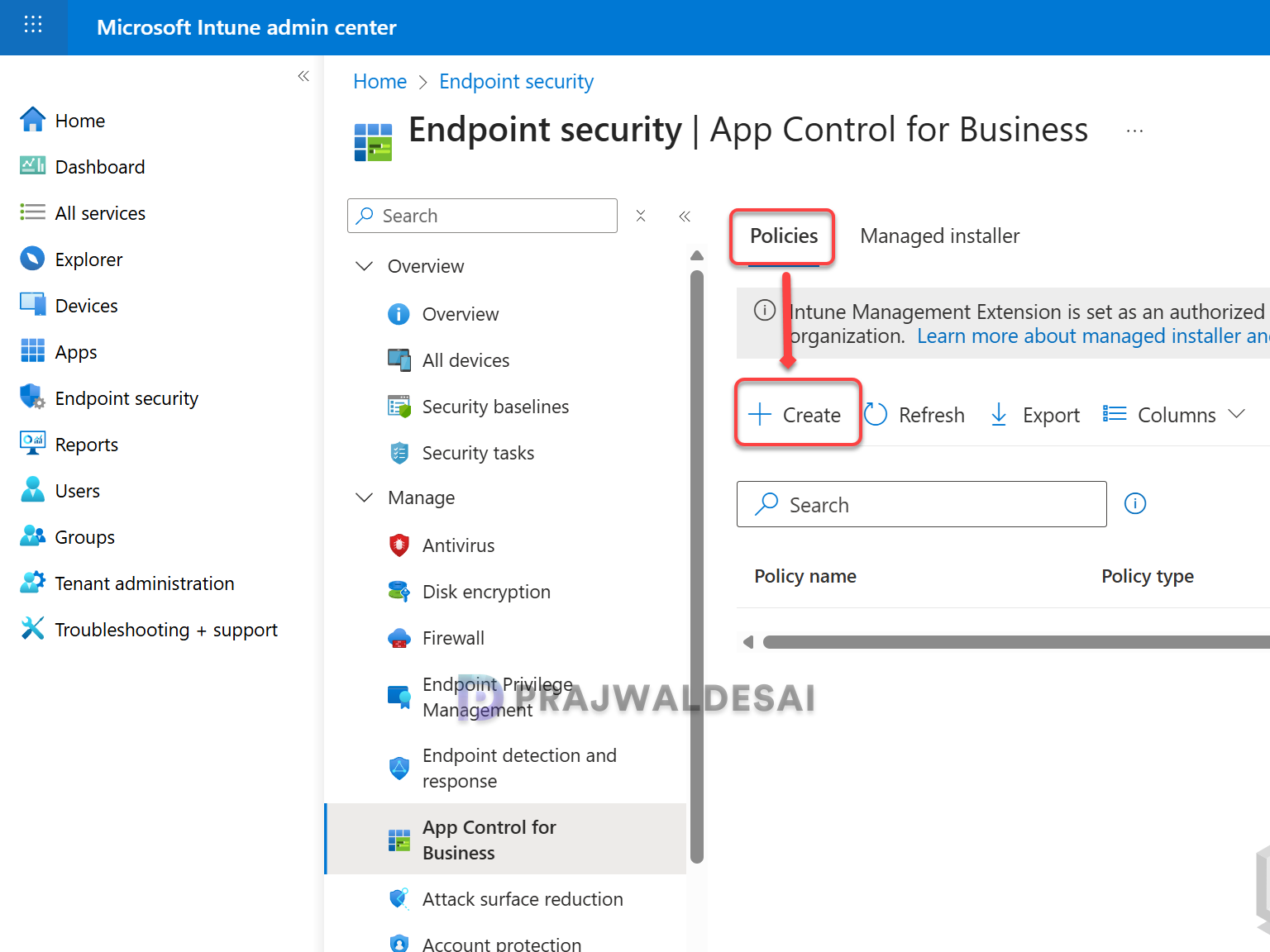Image resolution: width=1270 pixels, height=952 pixels.
Task: Click the Microsoft Intune admin center title
Action: [246, 27]
